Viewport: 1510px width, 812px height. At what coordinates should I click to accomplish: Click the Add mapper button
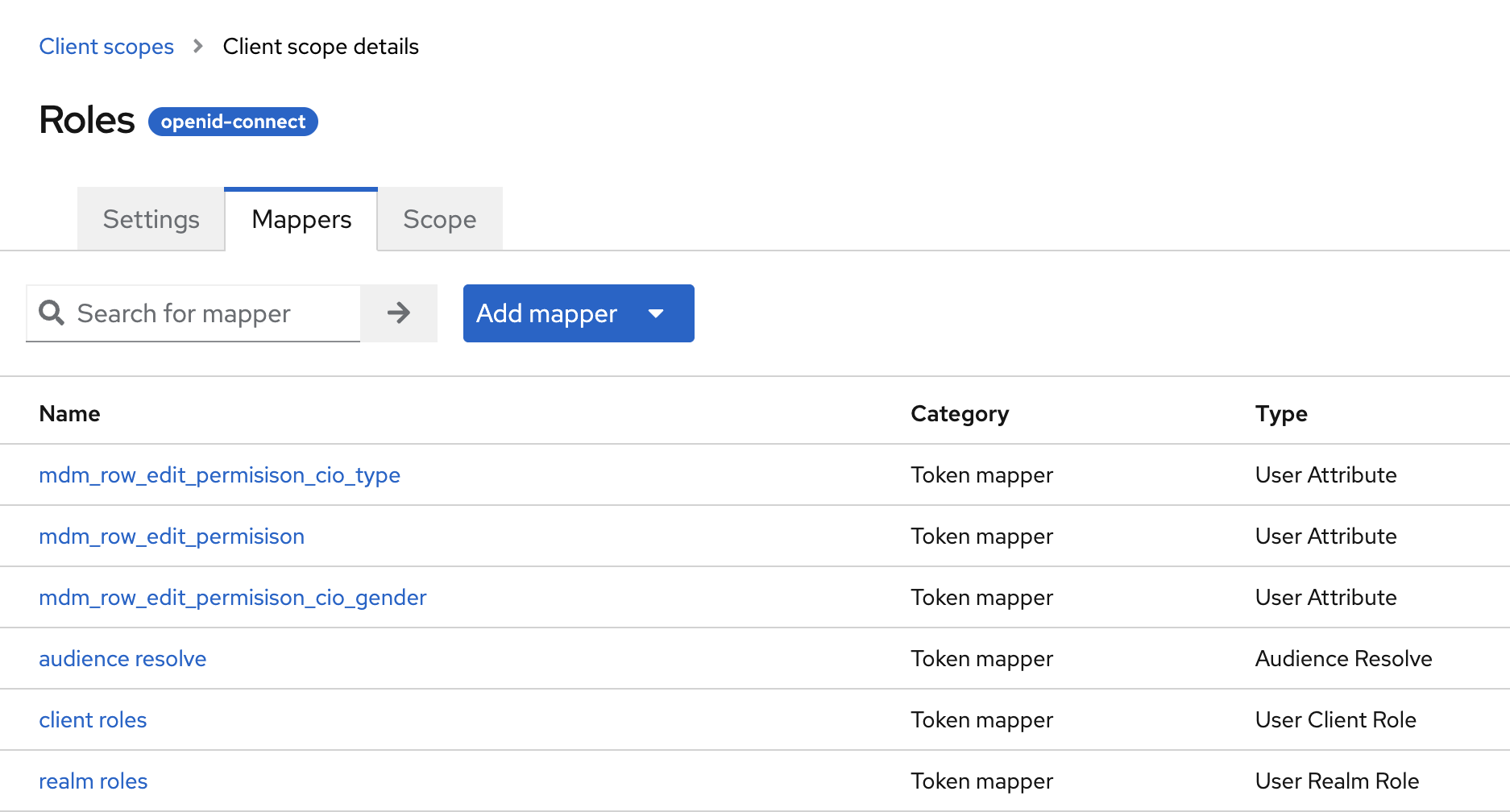pos(546,313)
